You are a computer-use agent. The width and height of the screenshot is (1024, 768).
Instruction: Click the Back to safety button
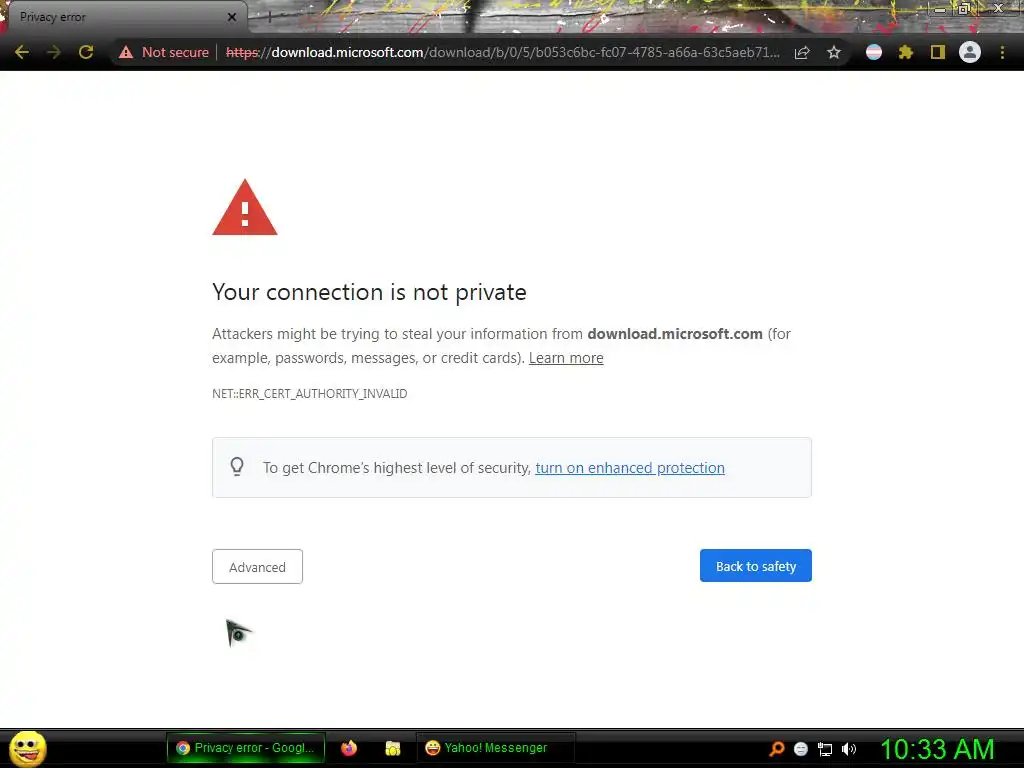coord(756,566)
